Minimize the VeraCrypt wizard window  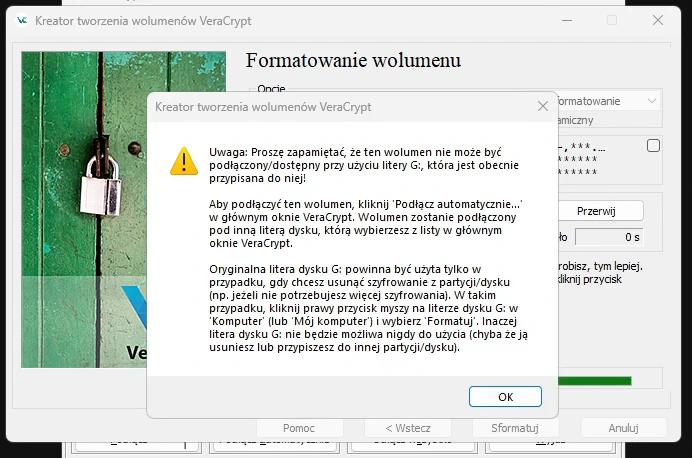point(567,20)
